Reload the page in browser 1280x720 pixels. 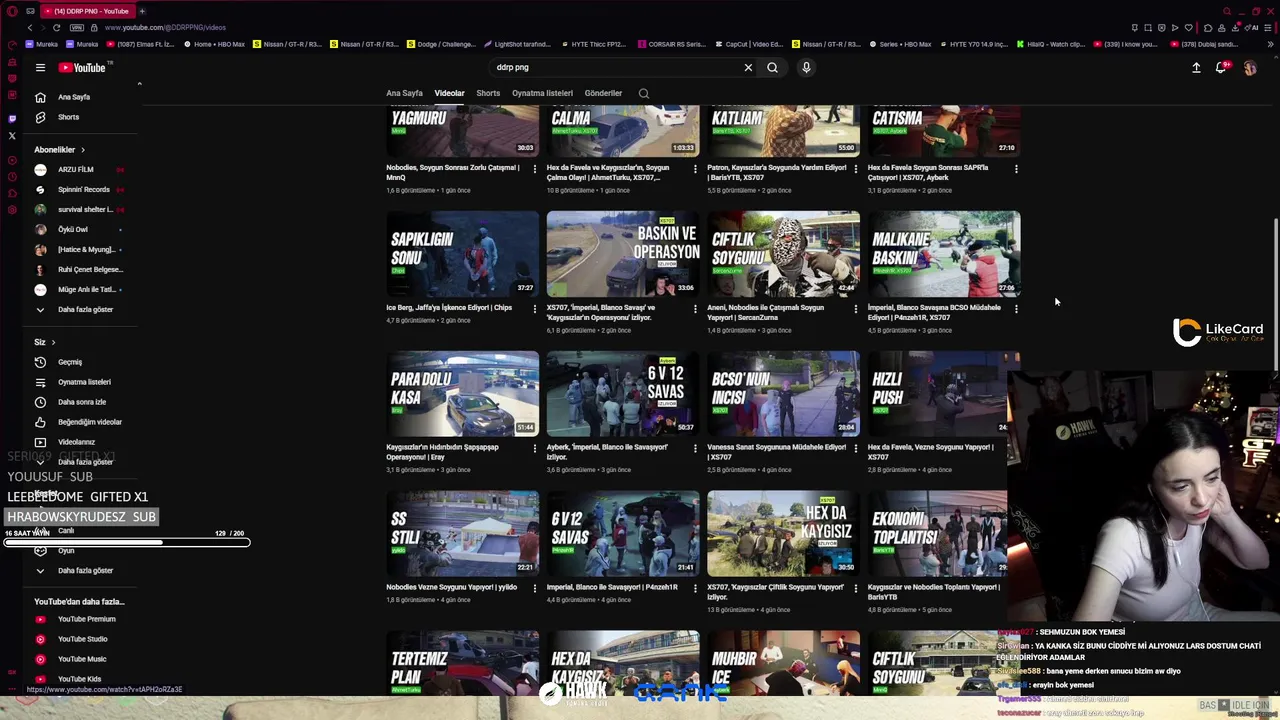click(57, 27)
